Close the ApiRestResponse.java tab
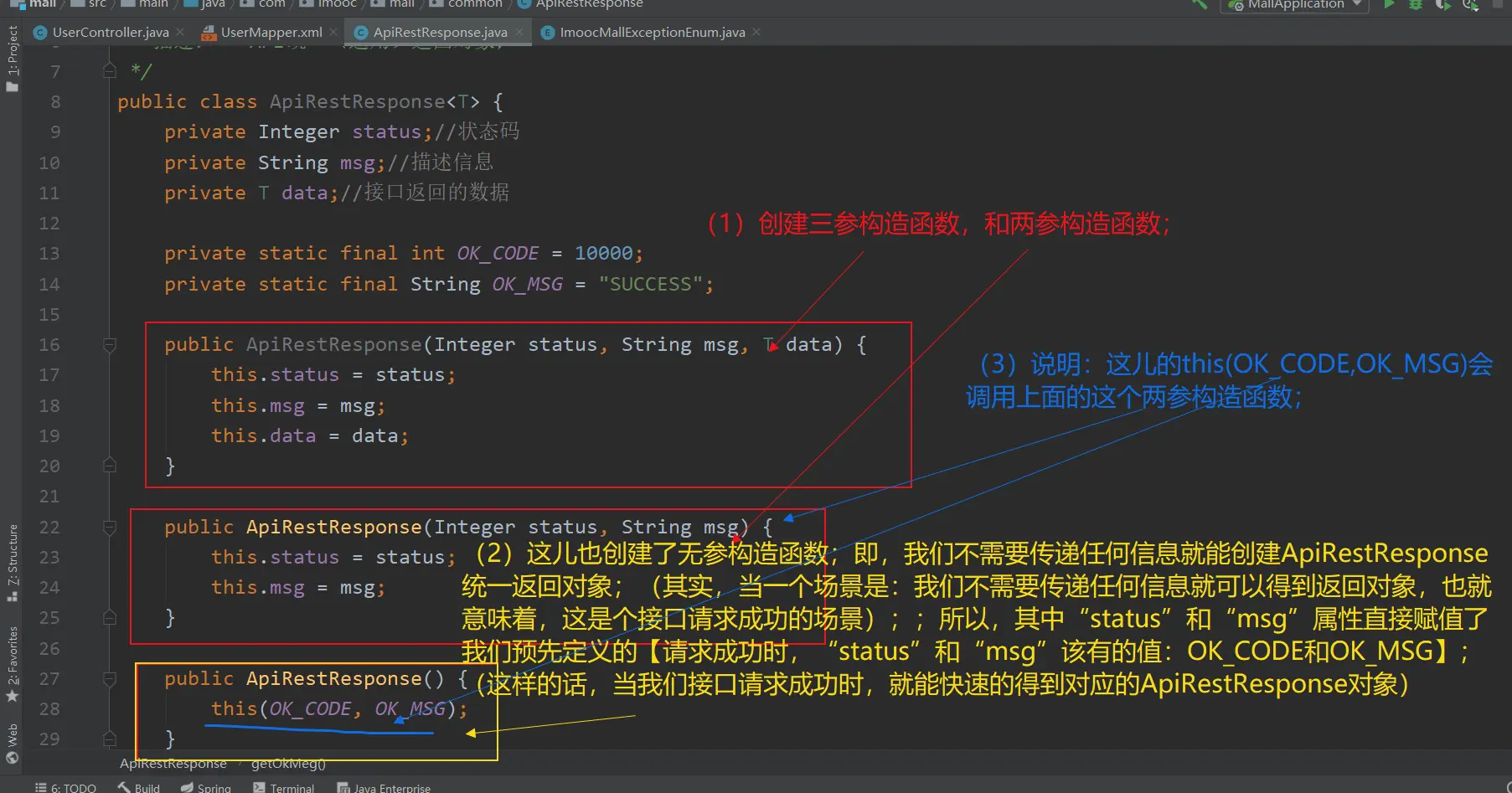This screenshot has width=1512, height=793. pyautogui.click(x=519, y=32)
